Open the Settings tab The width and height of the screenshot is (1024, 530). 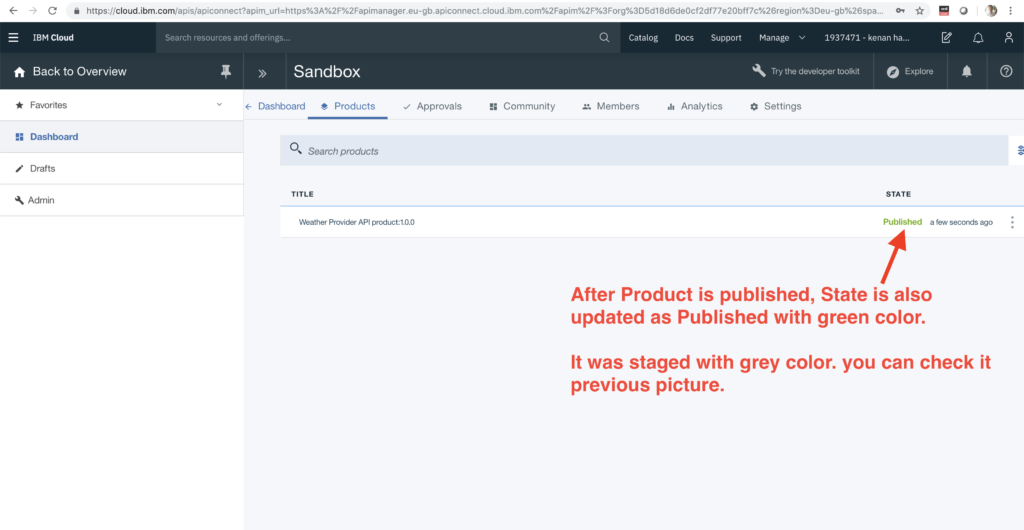click(x=775, y=106)
